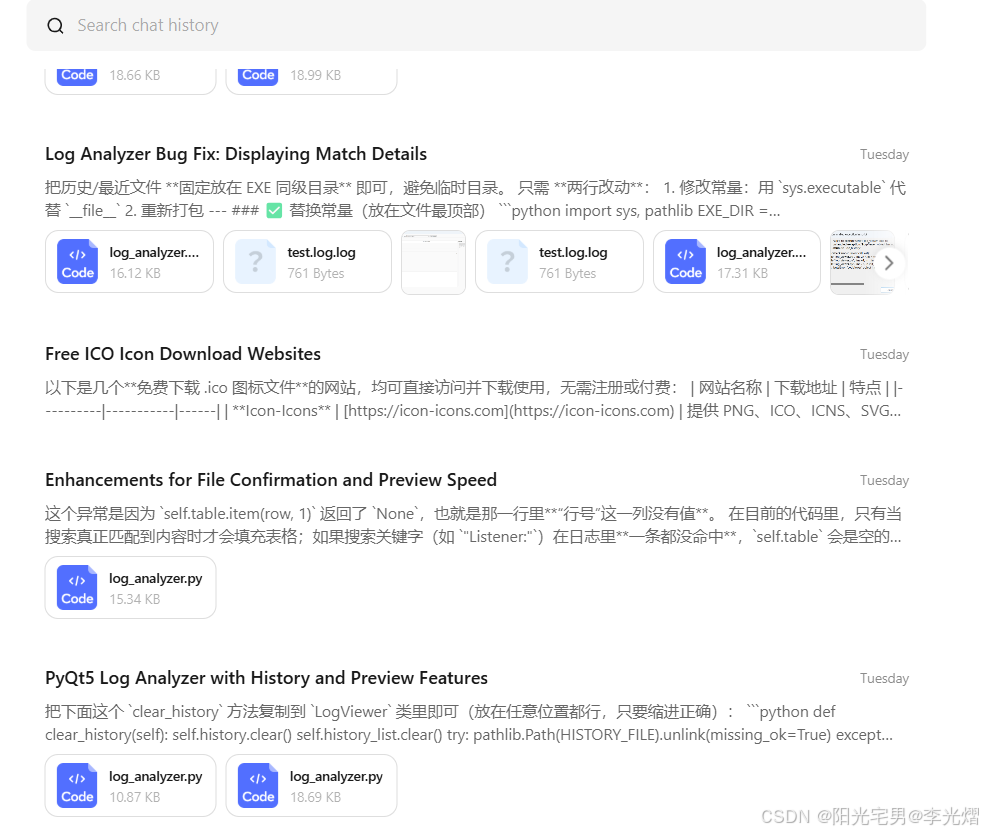Viewport: 983px width, 834px height.
Task: Click preview text mentioning self.table.item(row, 1)
Action: click(x=474, y=525)
